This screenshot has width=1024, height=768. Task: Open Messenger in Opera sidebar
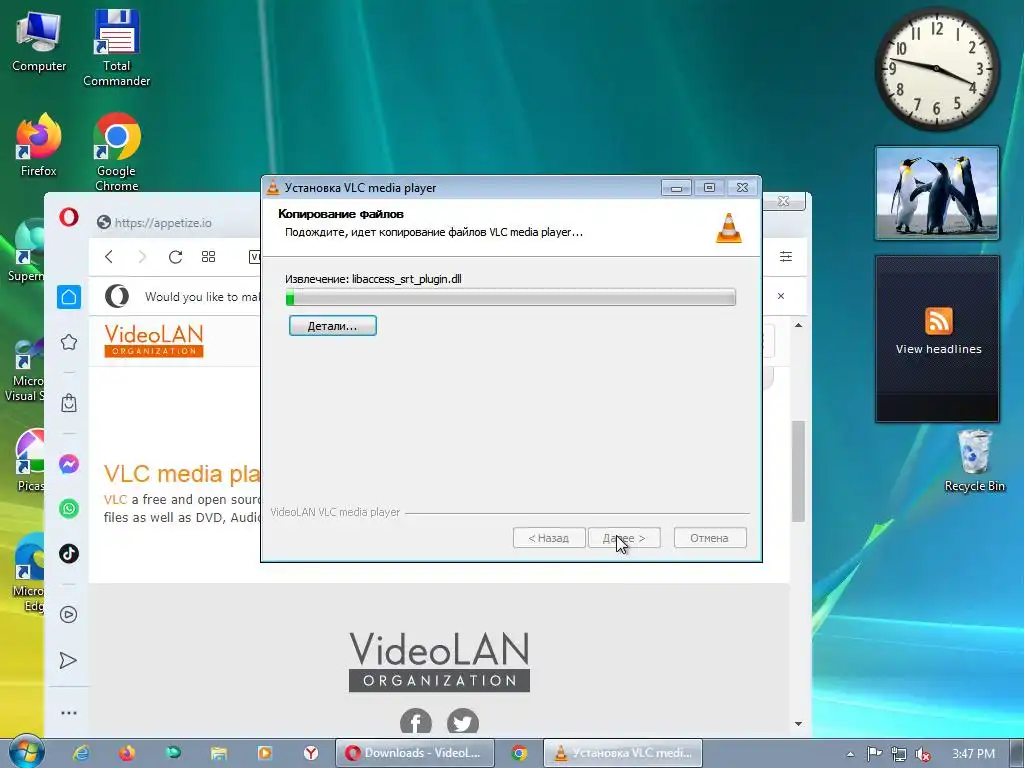coord(69,464)
